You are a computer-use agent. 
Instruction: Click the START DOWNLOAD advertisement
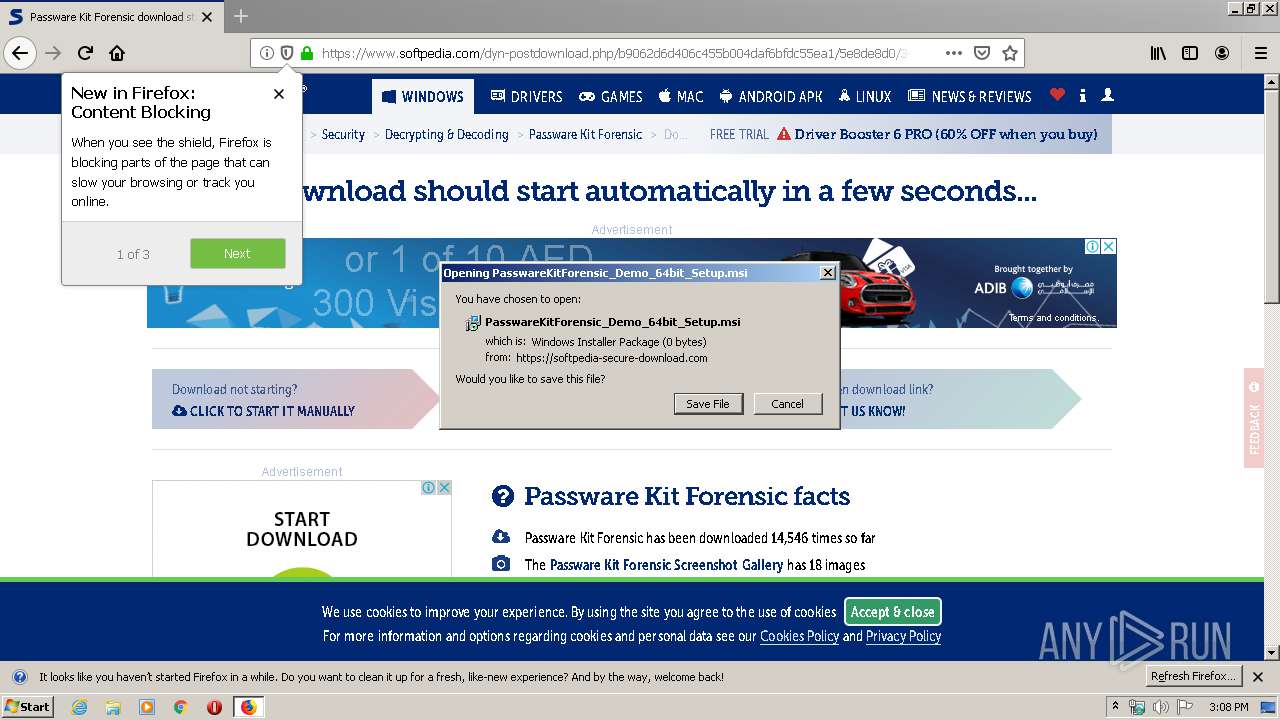pyautogui.click(x=302, y=529)
